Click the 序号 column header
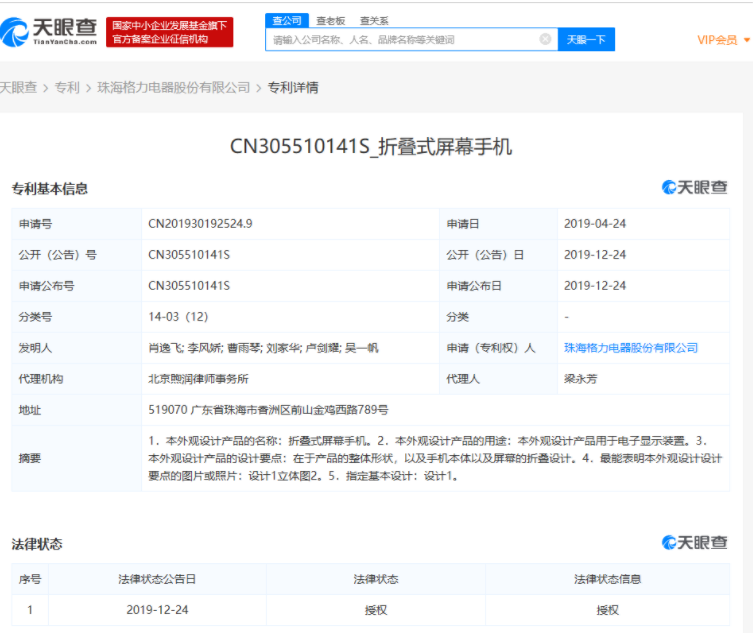This screenshot has width=753, height=633. [x=30, y=579]
